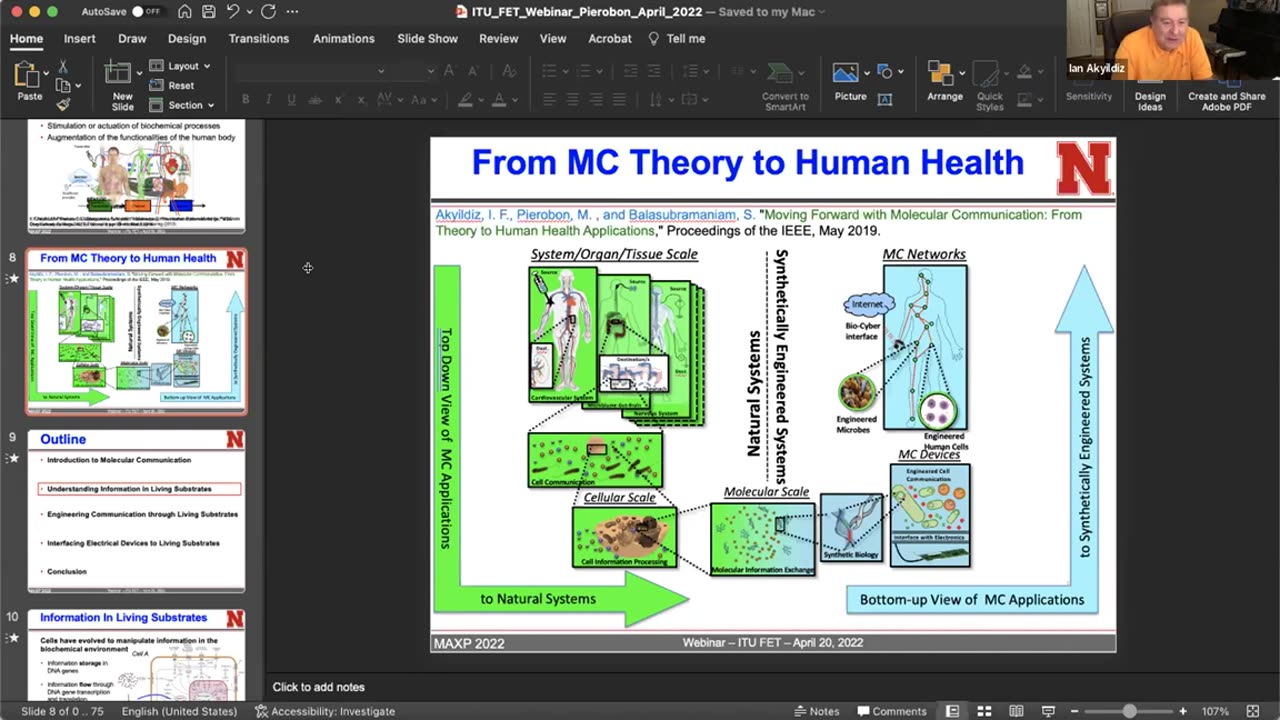Open the Insert ribbon tab
Screen dimensions: 1280x720
(80, 38)
